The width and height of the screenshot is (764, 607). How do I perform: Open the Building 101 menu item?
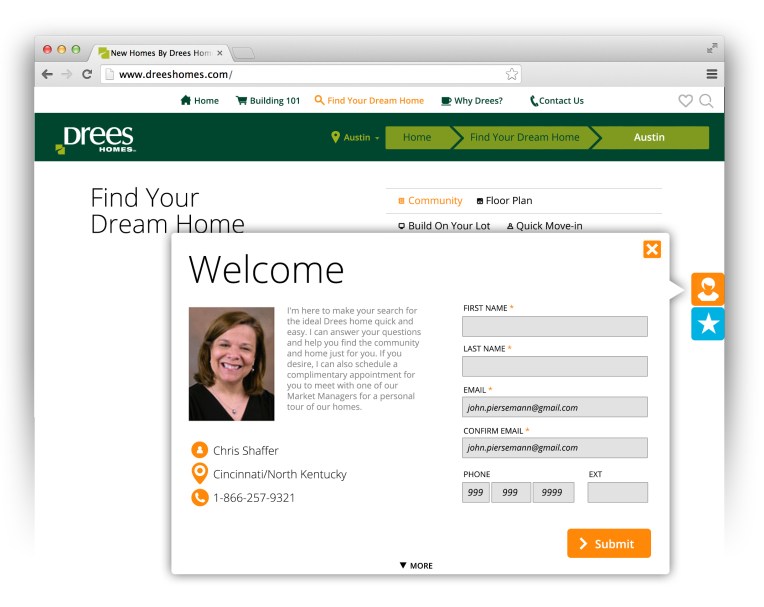click(x=268, y=101)
